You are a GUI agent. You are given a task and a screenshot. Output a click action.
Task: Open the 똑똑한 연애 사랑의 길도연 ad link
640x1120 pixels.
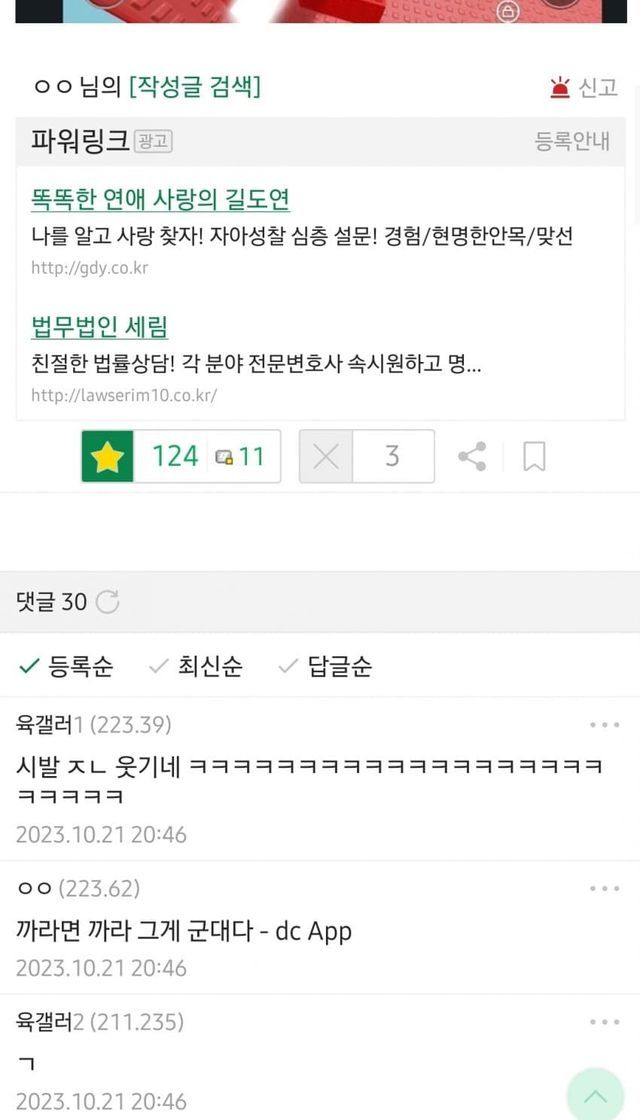[x=161, y=200]
